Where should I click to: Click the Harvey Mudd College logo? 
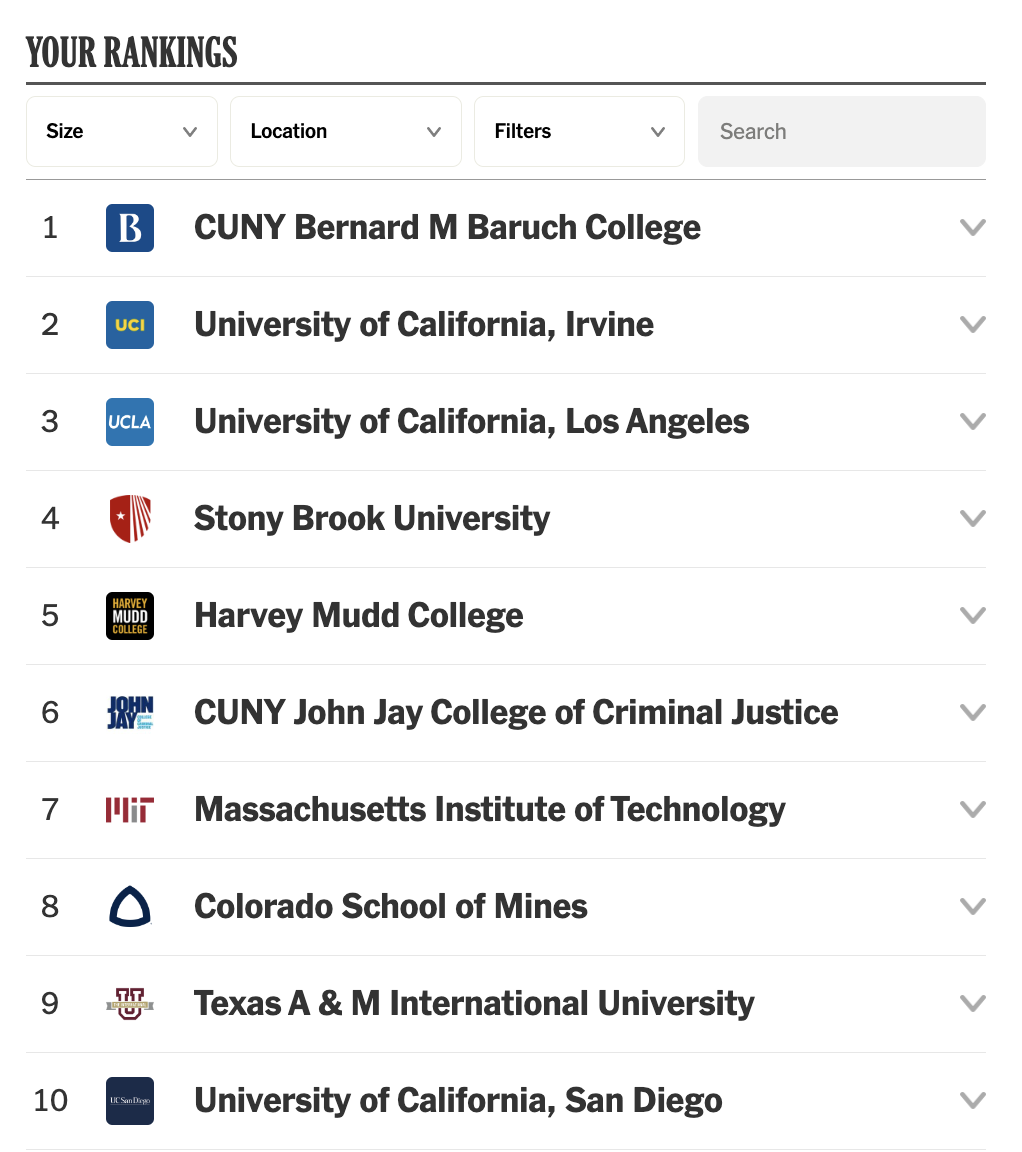pos(130,616)
